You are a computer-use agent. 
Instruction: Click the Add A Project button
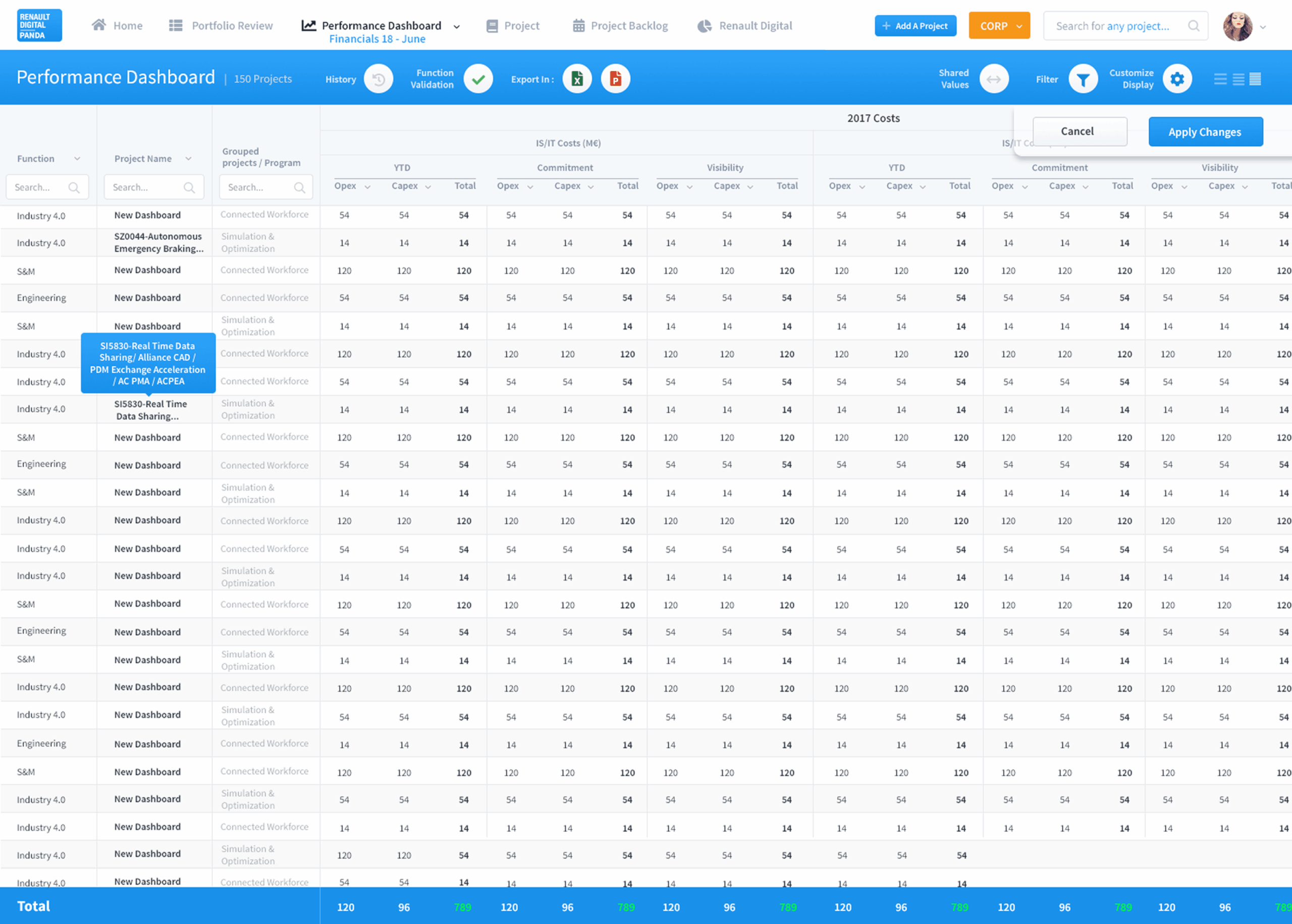(916, 25)
